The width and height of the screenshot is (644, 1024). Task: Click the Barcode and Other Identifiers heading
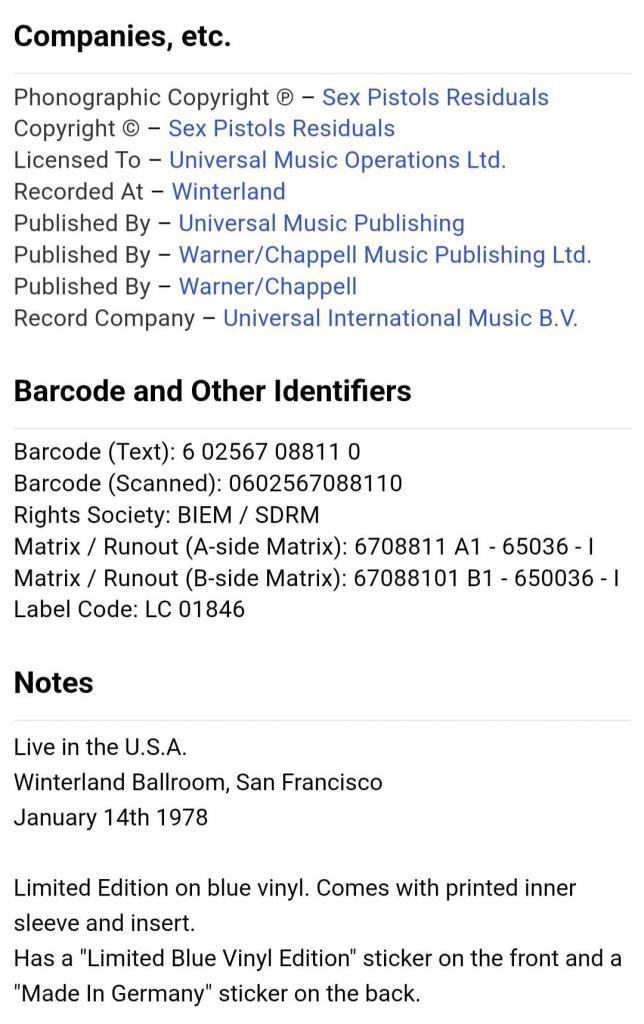coord(212,391)
